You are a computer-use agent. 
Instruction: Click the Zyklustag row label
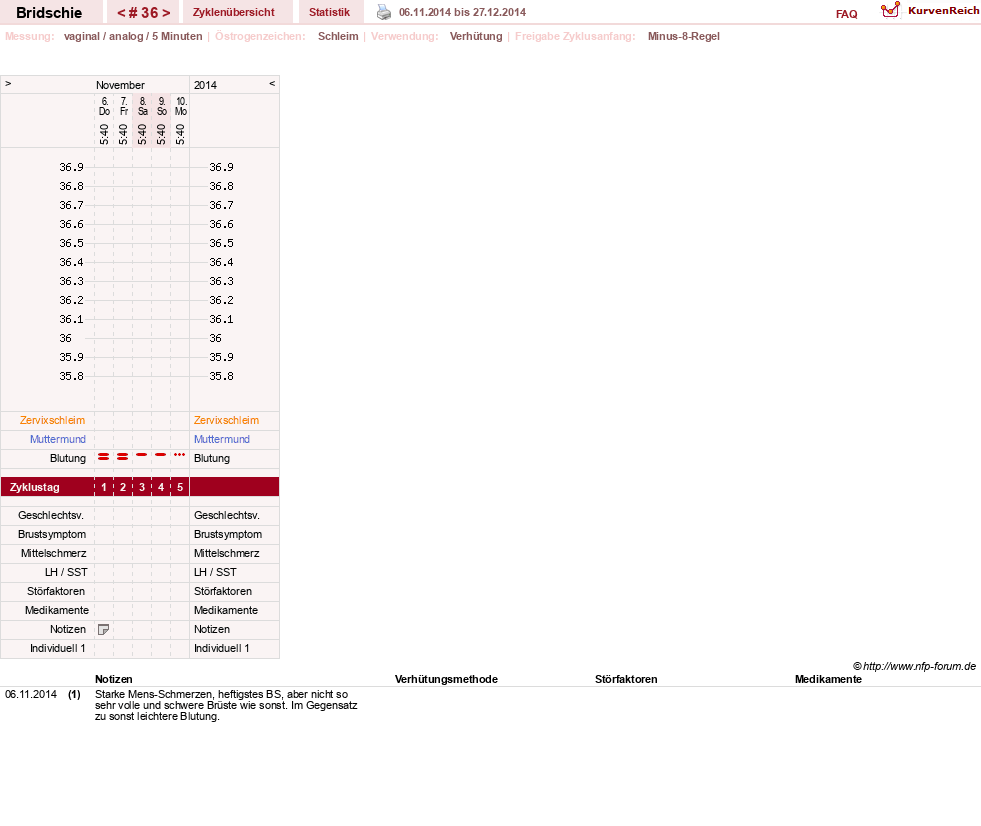[x=34, y=487]
